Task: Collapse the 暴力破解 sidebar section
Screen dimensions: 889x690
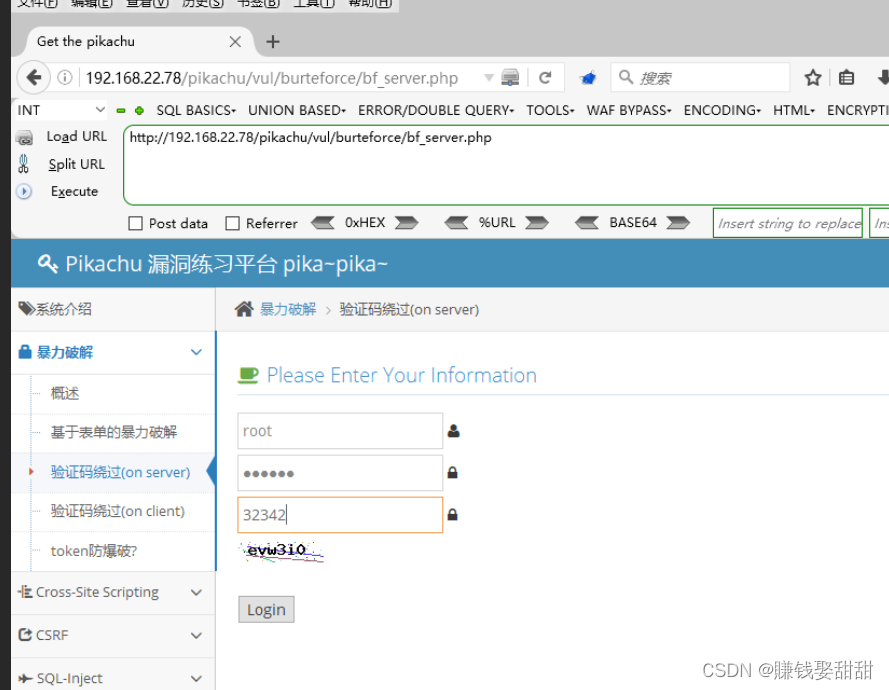Action: tap(113, 352)
